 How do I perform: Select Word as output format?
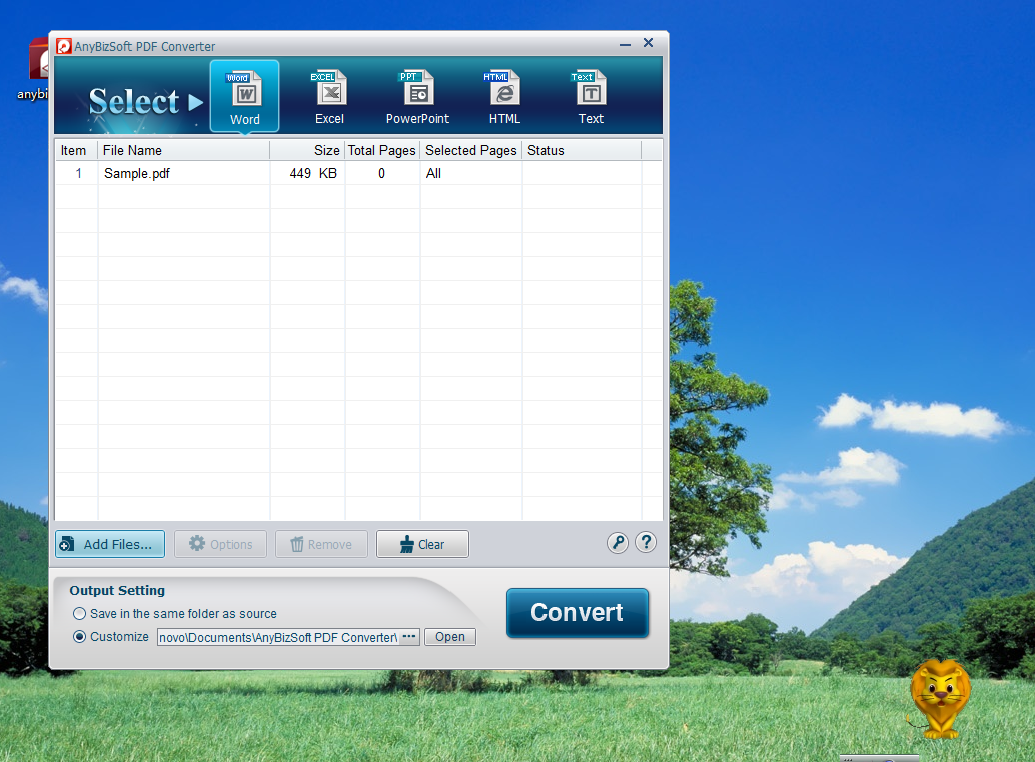245,96
